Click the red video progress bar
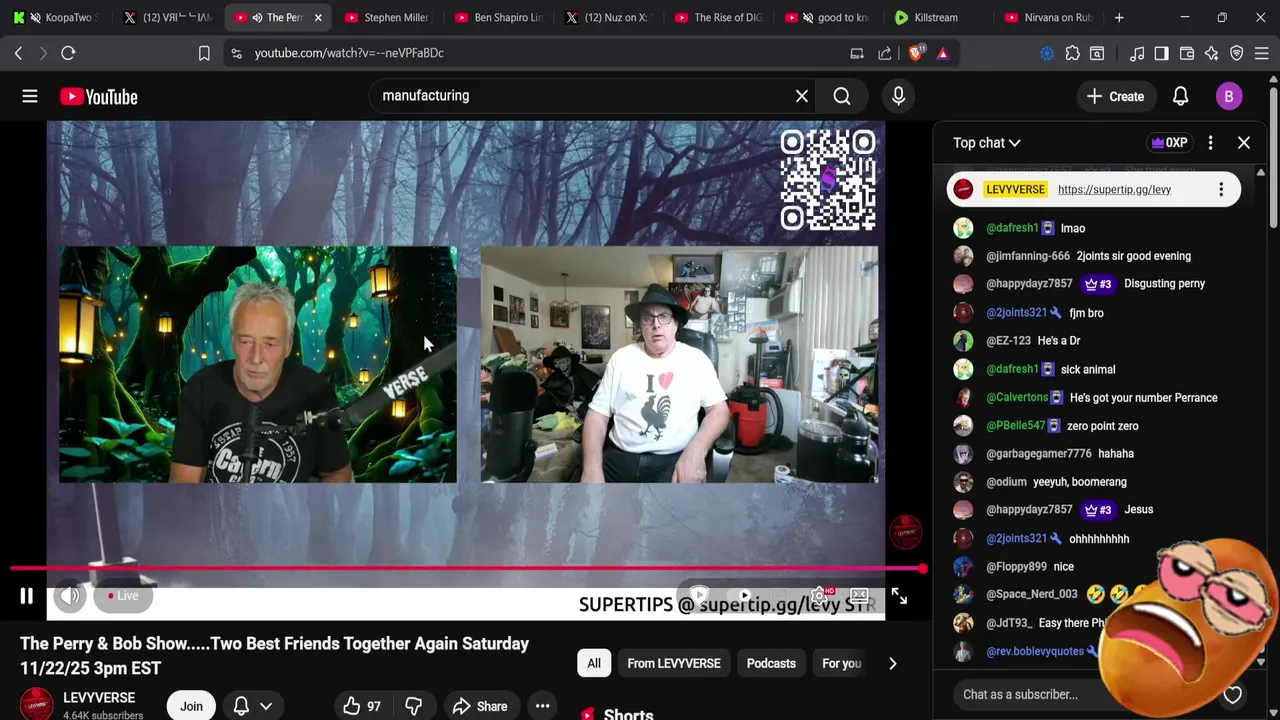The image size is (1280, 720). pos(468,569)
